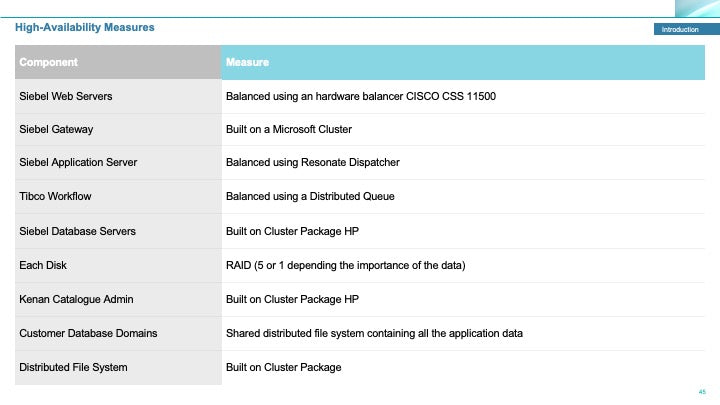
Task: Click the Tibco Workflow cell
Action: tap(118, 197)
